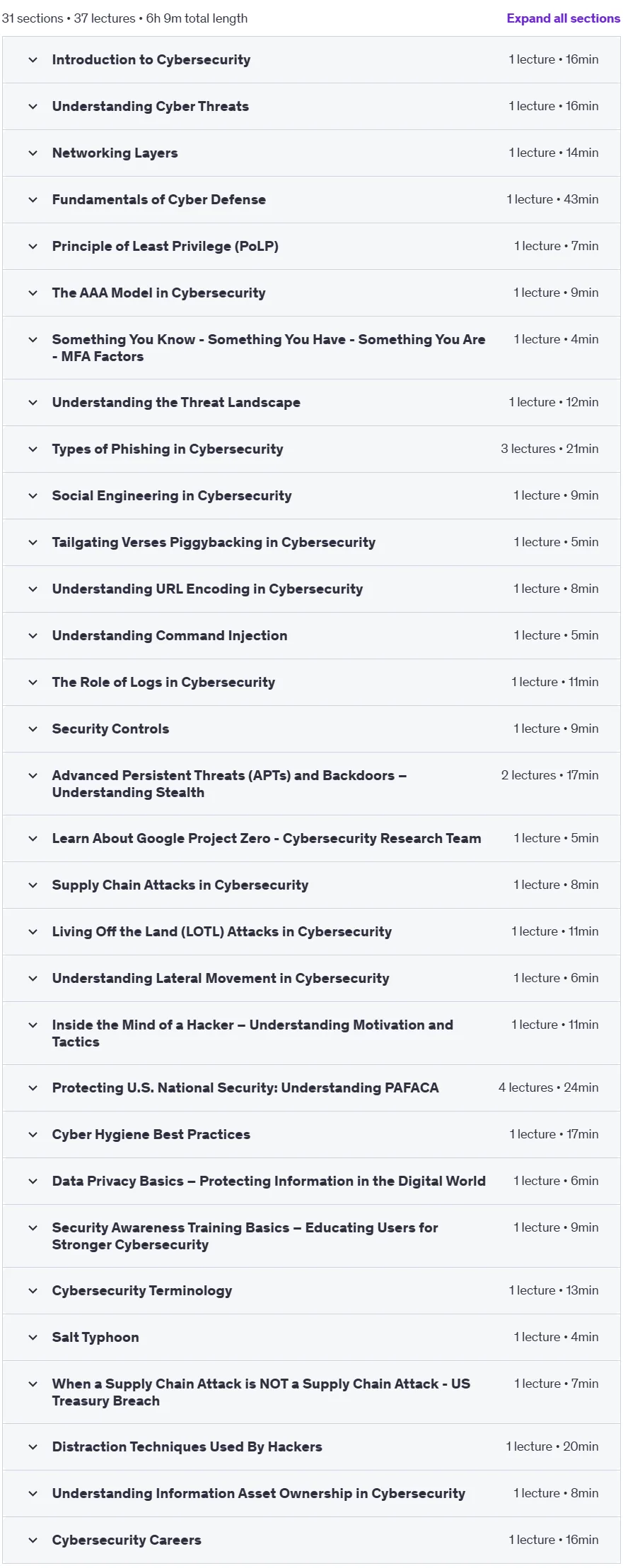Viewport: 623px width, 1568px height.
Task: Toggle chevron for Principle of Least Privilege
Action: coord(33,247)
